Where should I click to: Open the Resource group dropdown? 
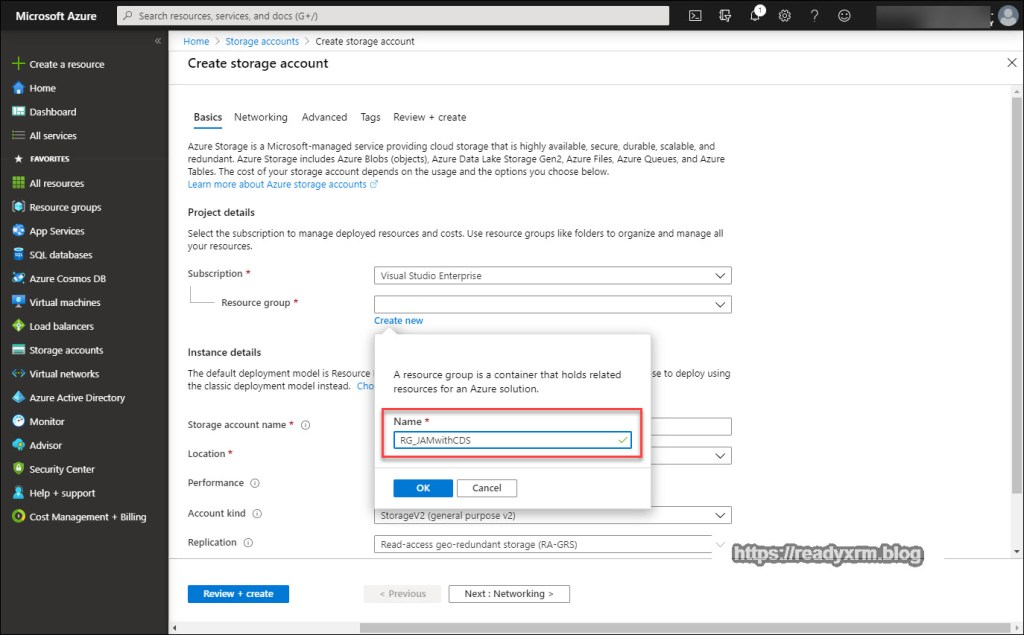tap(552, 304)
